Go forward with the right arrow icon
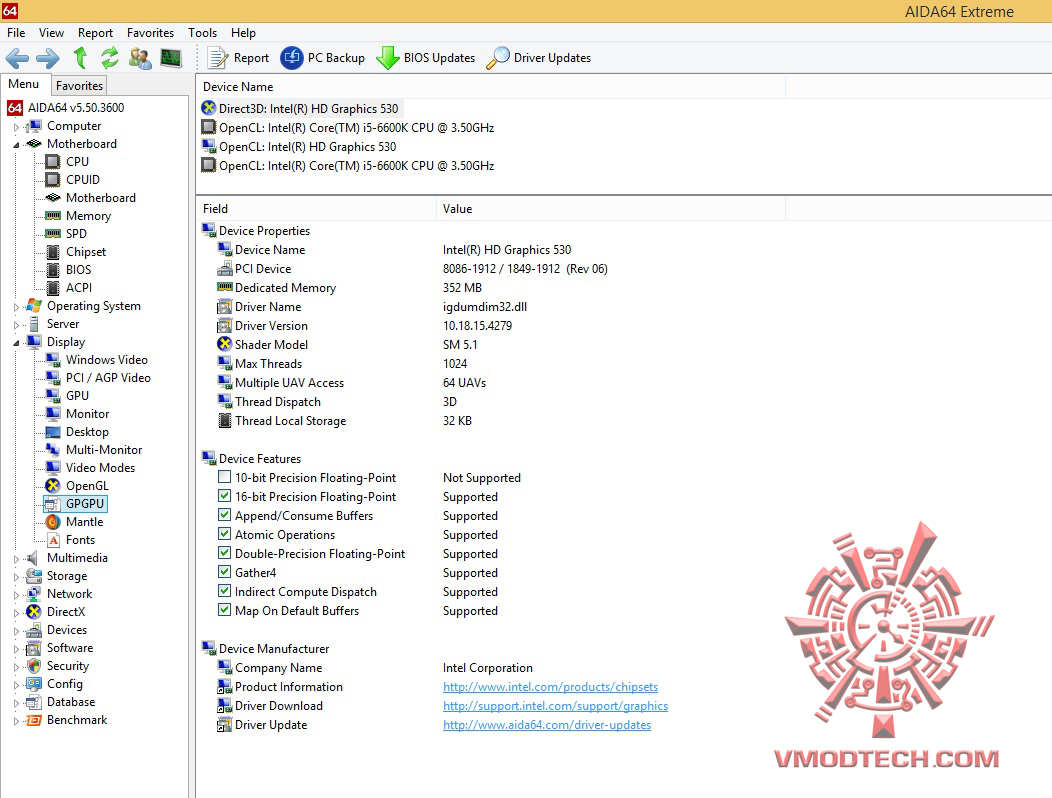 point(47,58)
